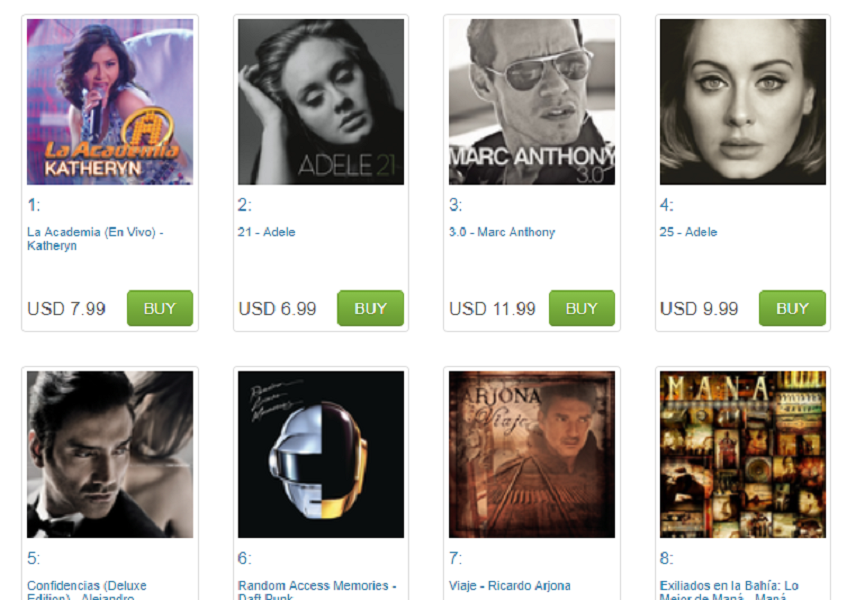The image size is (847, 600).
Task: Buy 21 by Adele for USD 6.99
Action: pos(371,308)
